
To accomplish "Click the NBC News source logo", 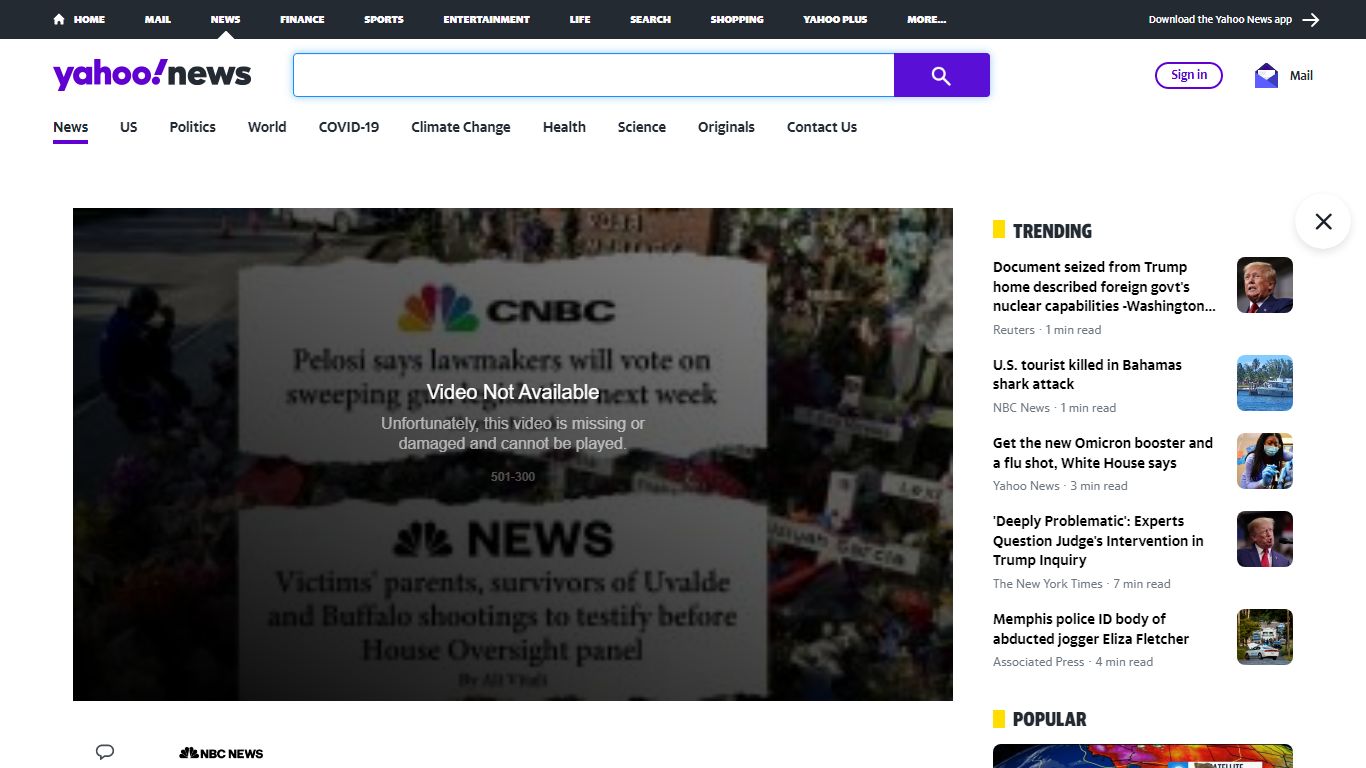I will (221, 753).
